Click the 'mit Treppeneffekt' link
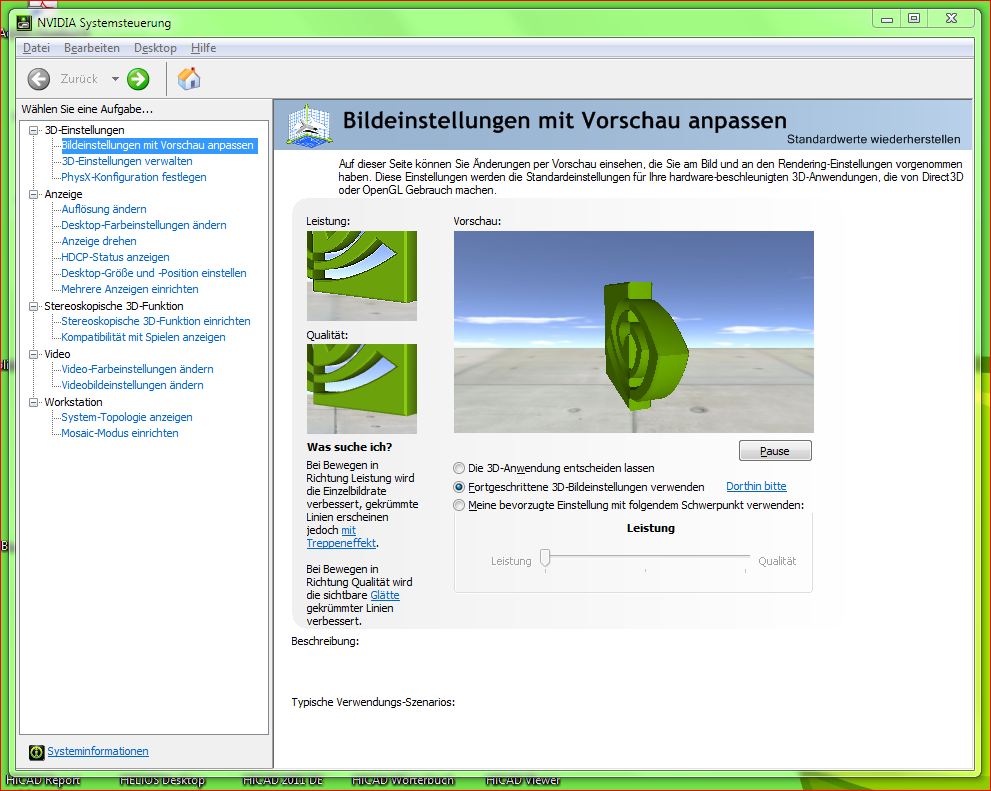This screenshot has height=791, width=991. tap(342, 537)
